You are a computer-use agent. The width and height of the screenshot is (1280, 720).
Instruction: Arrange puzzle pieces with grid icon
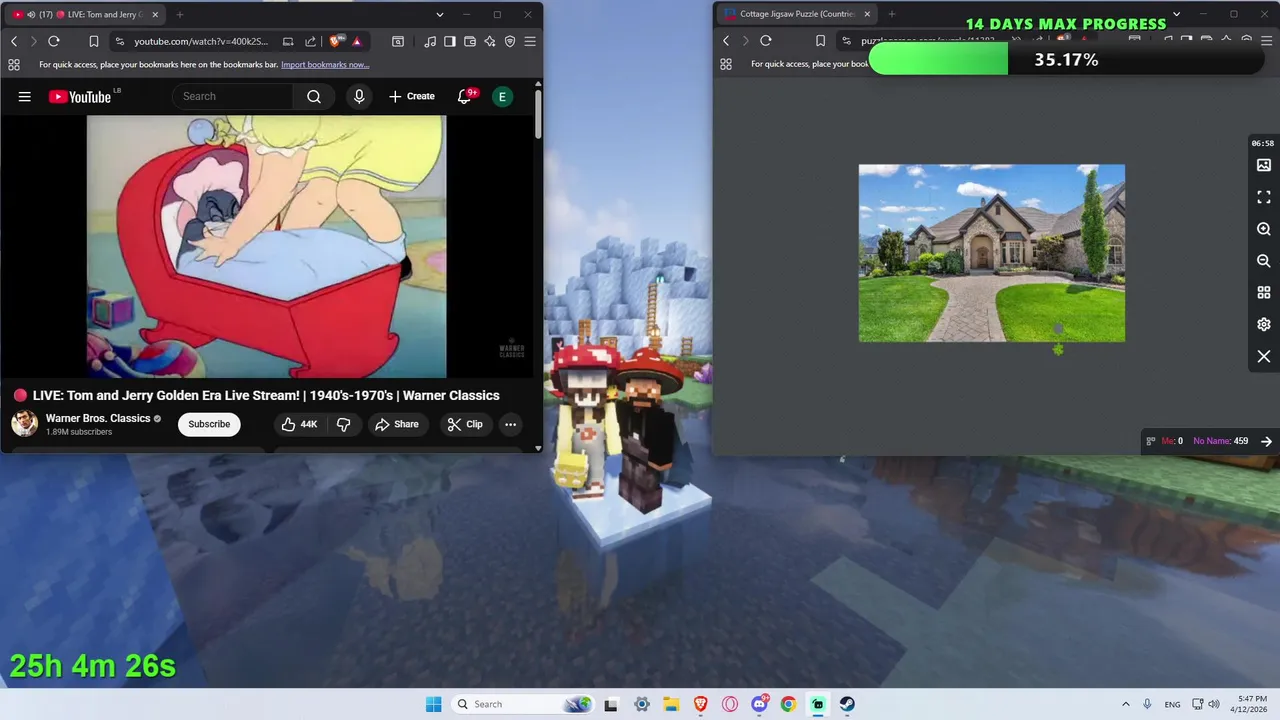pyautogui.click(x=1264, y=293)
